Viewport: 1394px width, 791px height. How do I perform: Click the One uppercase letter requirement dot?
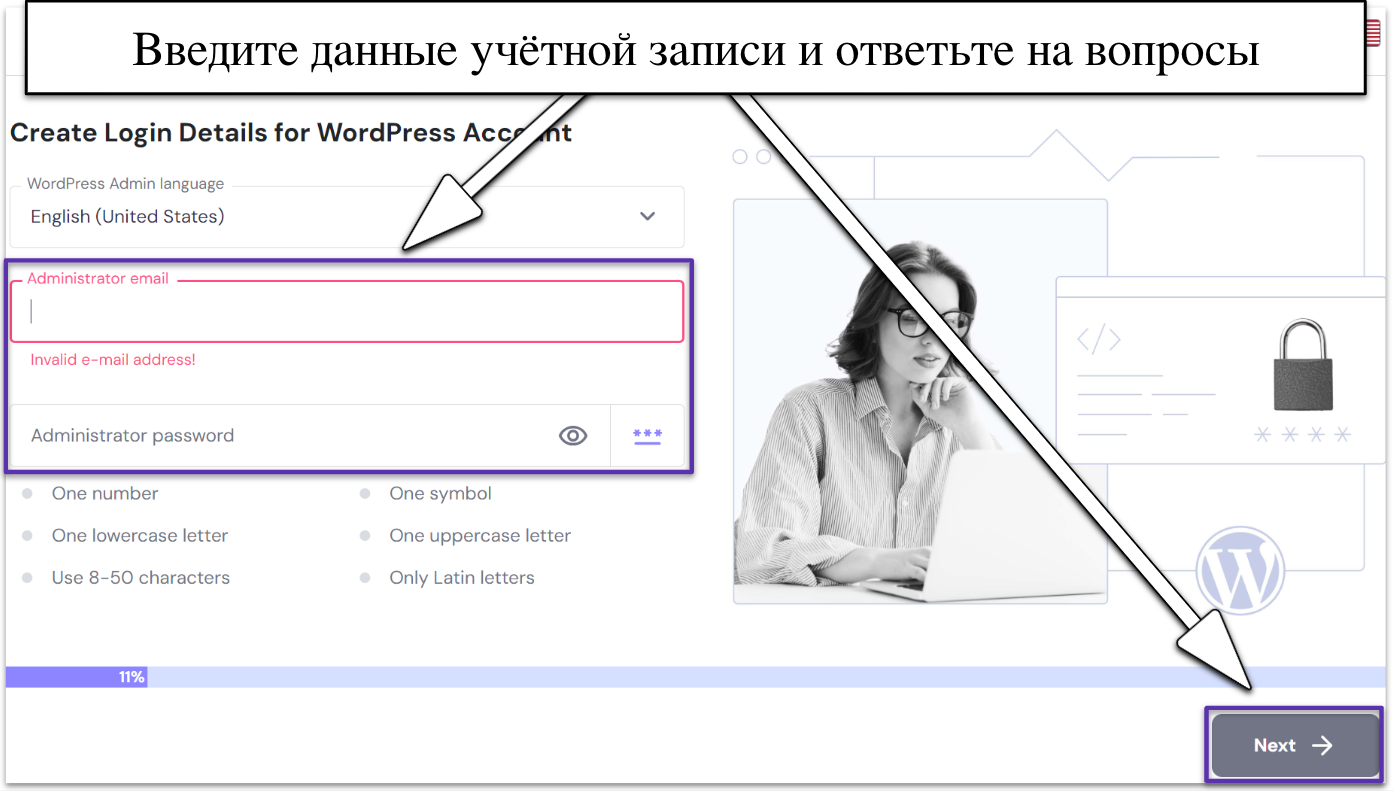pyautogui.click(x=364, y=535)
